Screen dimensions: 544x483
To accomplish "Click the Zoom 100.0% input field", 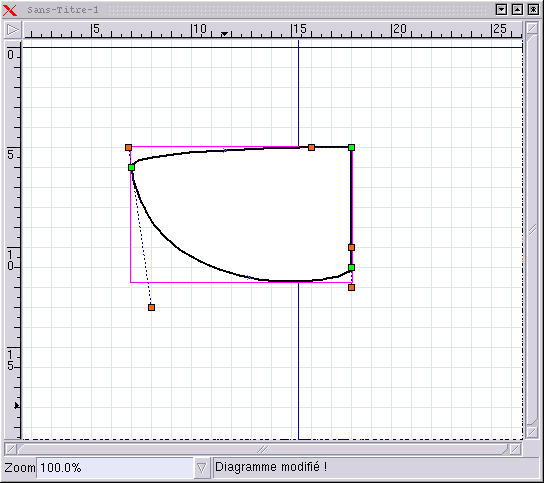I will click(115, 468).
